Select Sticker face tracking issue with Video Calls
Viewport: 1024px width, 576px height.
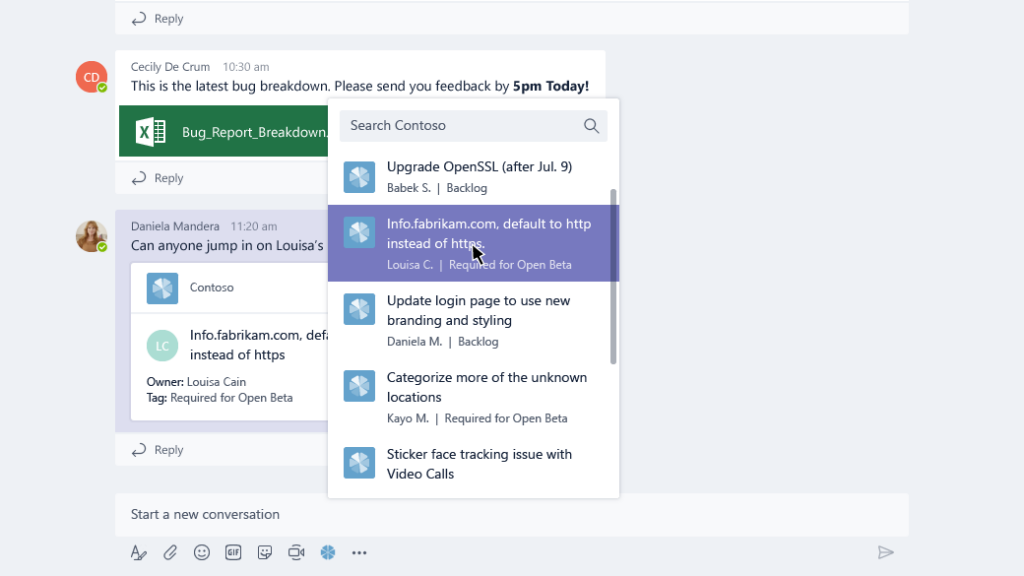[473, 464]
